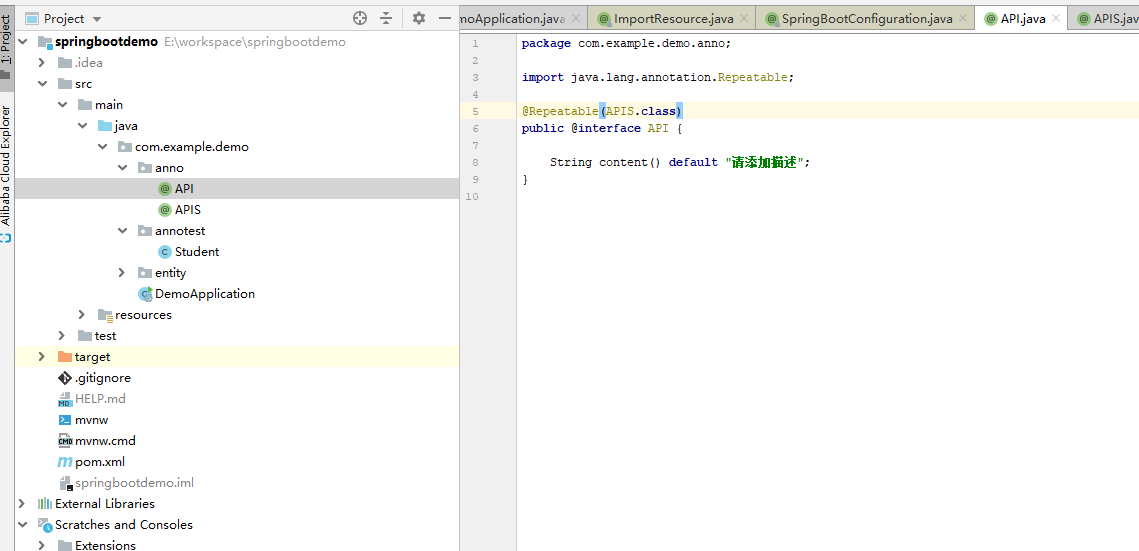Click the Student class icon
Viewport: 1139px width, 551px height.
coord(165,252)
